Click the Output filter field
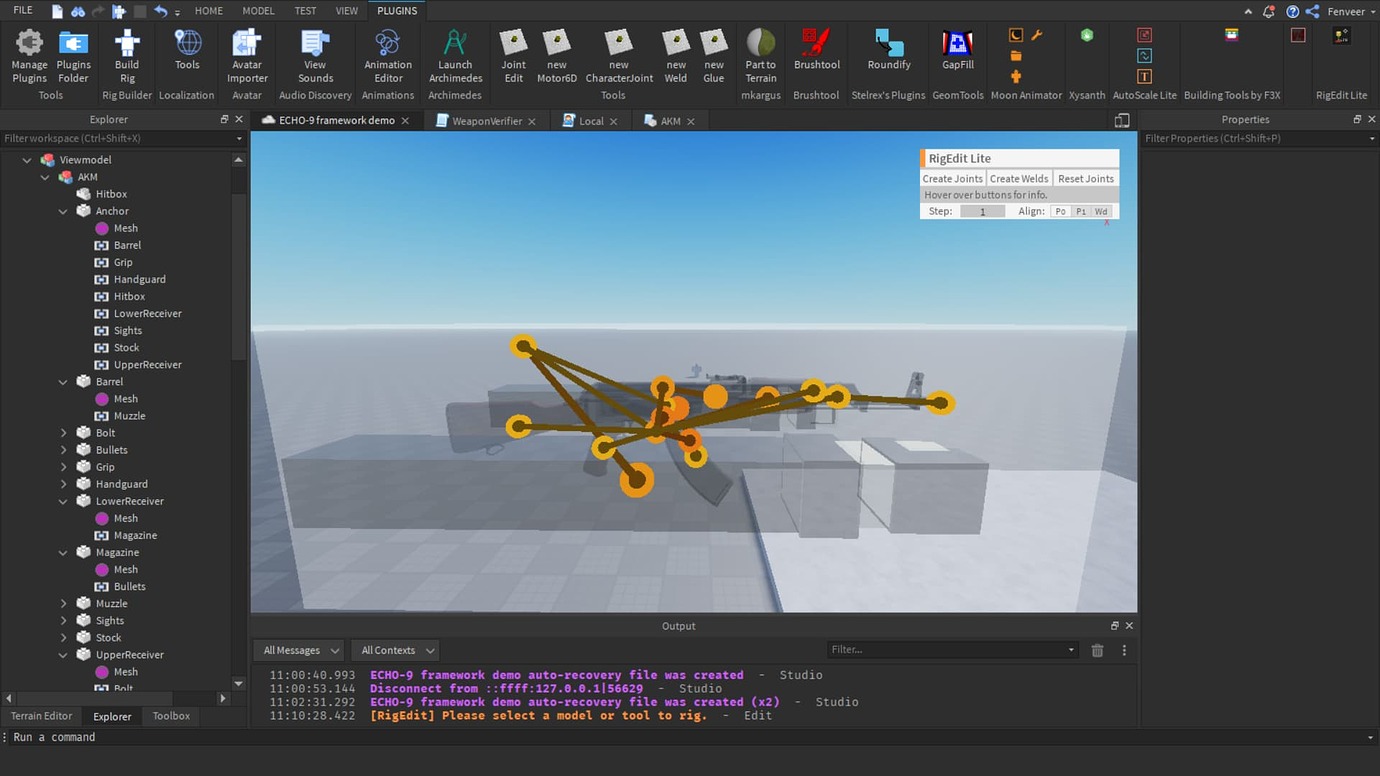The image size is (1380, 776). [951, 650]
